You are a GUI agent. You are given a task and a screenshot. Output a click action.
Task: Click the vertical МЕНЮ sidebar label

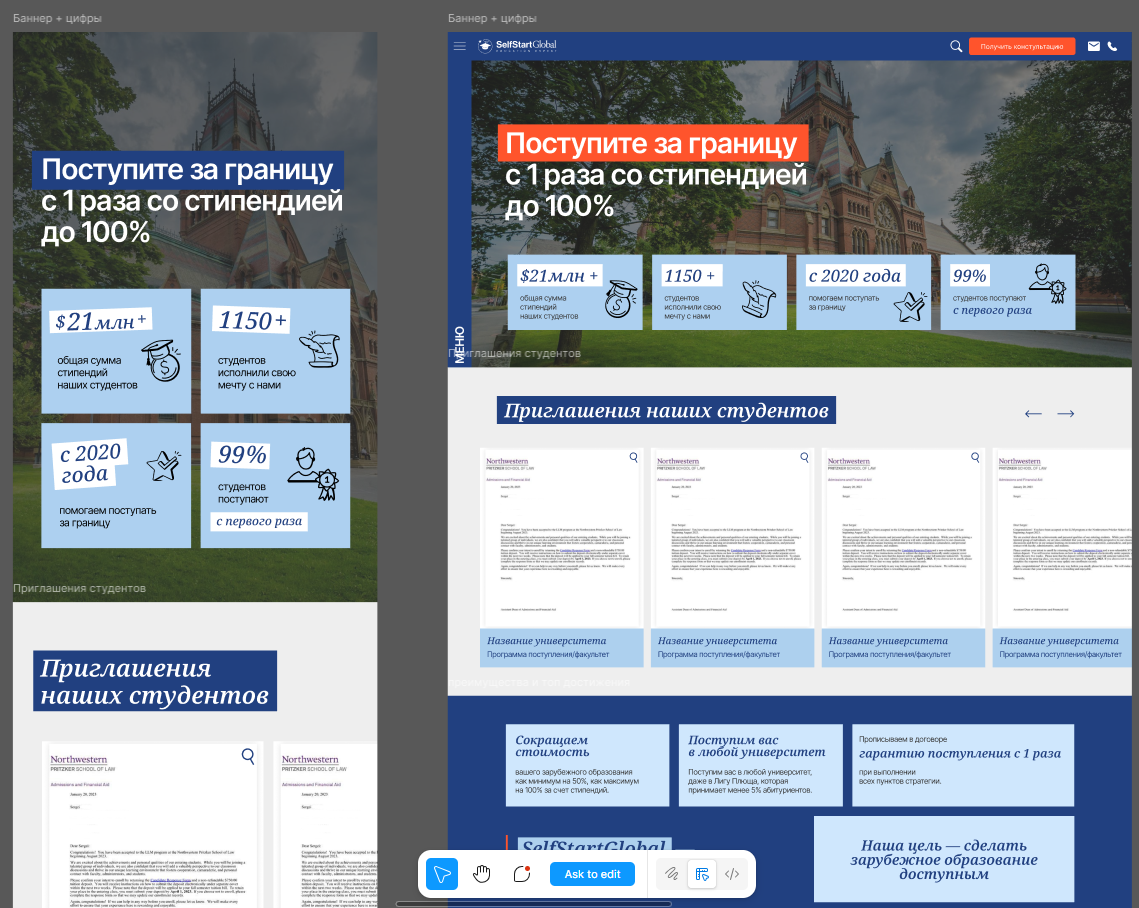coord(459,344)
